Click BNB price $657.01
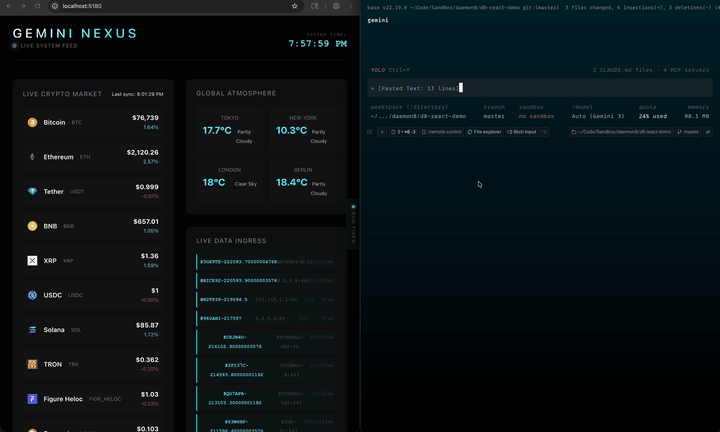 146,222
